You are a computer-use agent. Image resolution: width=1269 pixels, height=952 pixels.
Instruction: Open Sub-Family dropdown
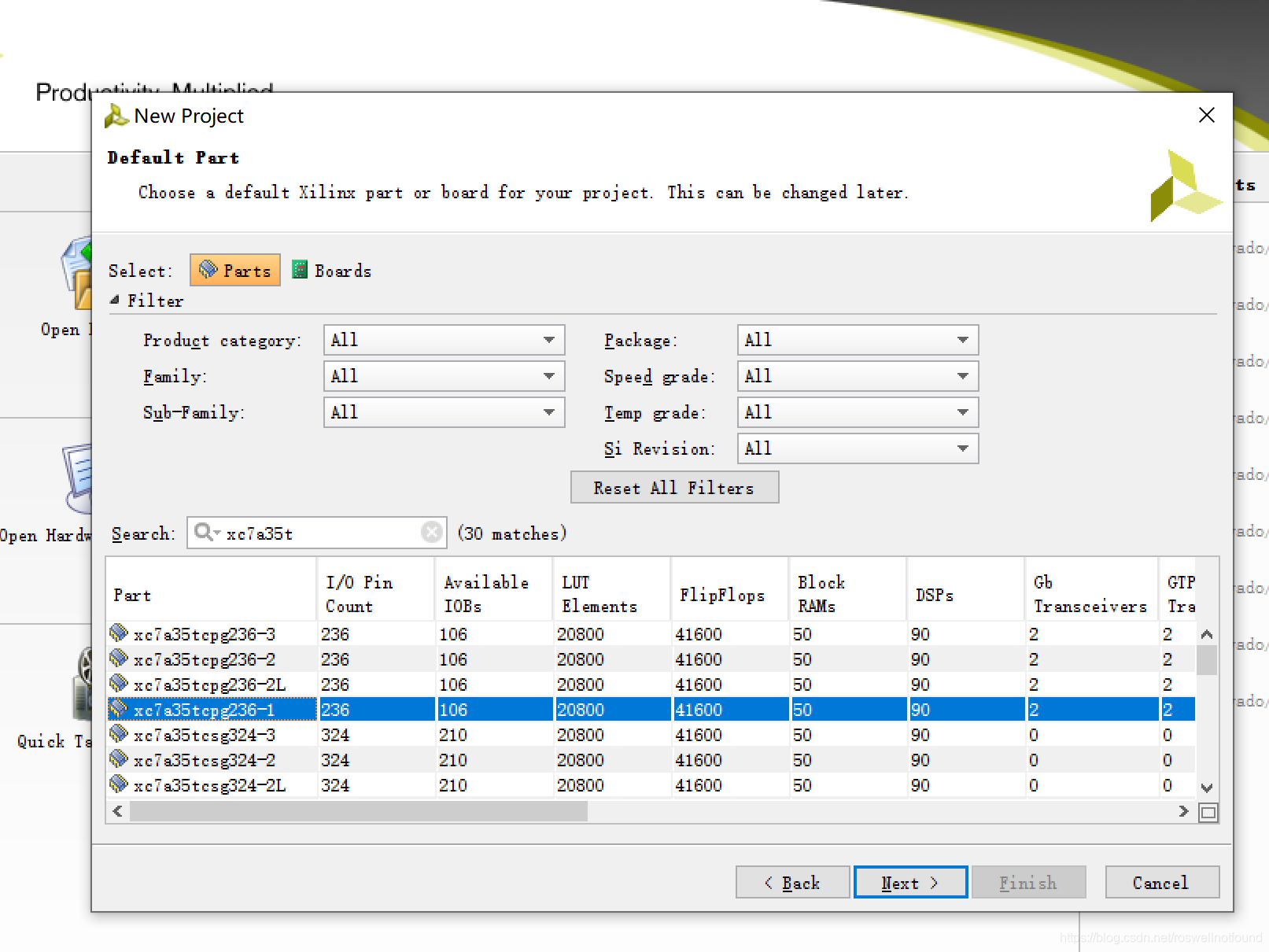coord(444,412)
